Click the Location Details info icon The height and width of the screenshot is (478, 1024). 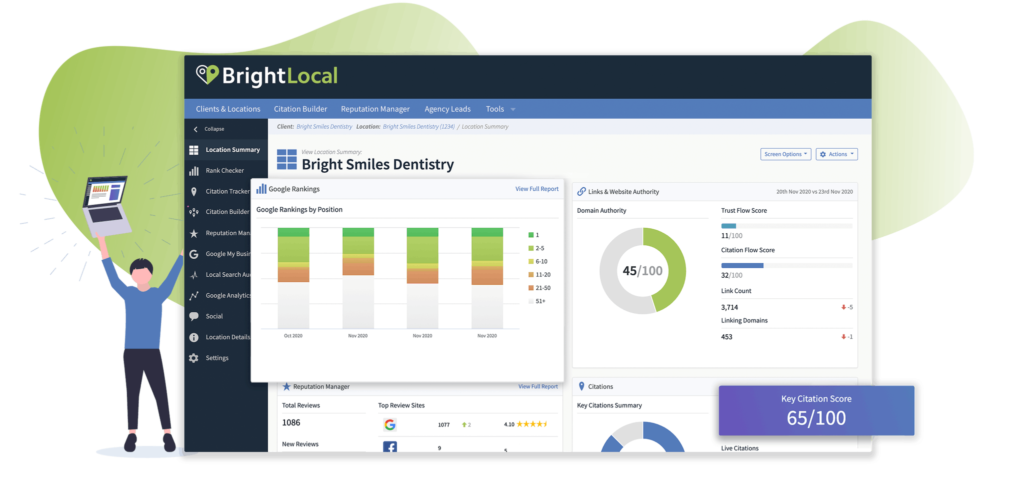[x=194, y=337]
